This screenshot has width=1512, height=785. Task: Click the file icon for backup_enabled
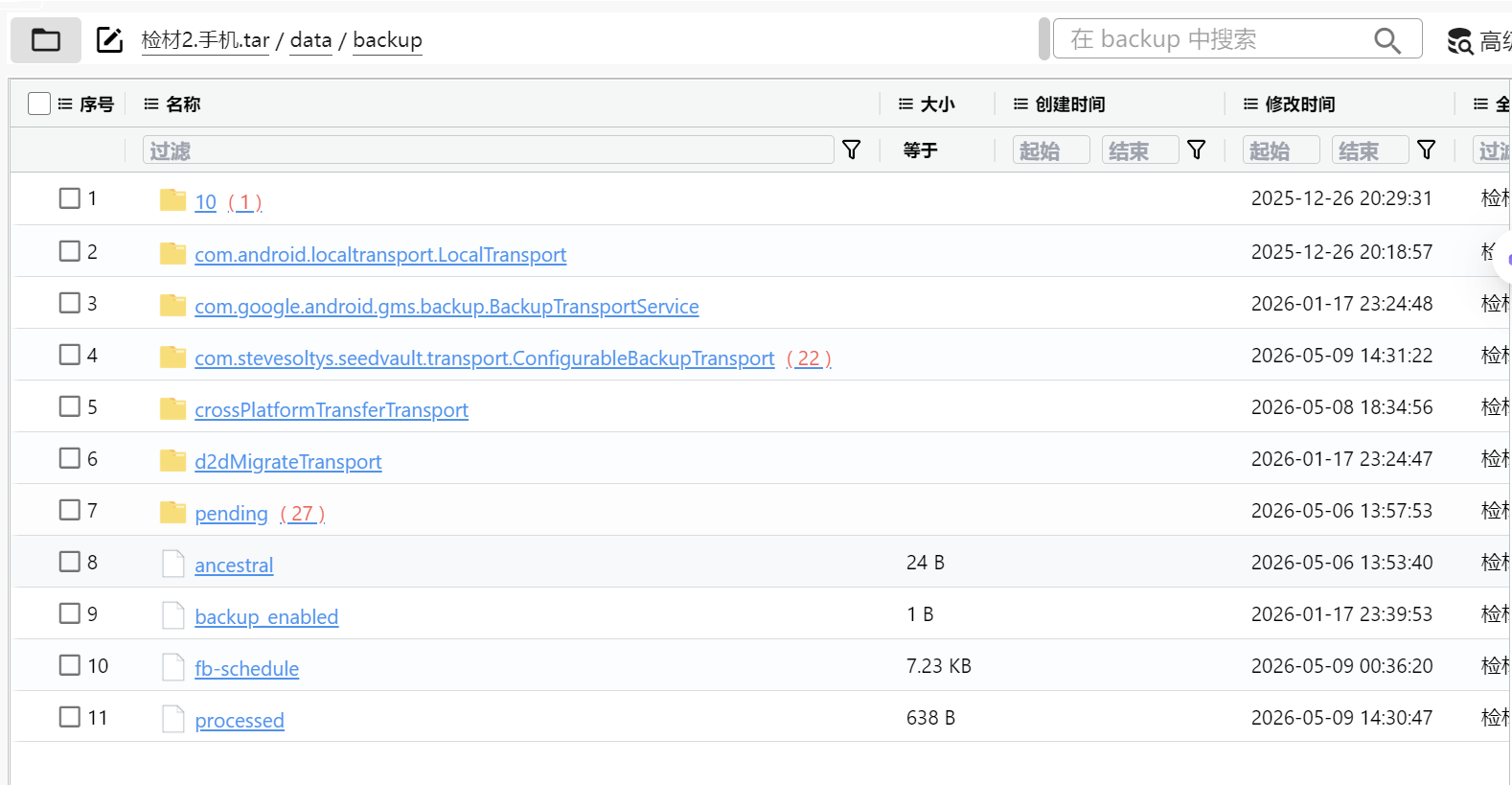click(173, 614)
